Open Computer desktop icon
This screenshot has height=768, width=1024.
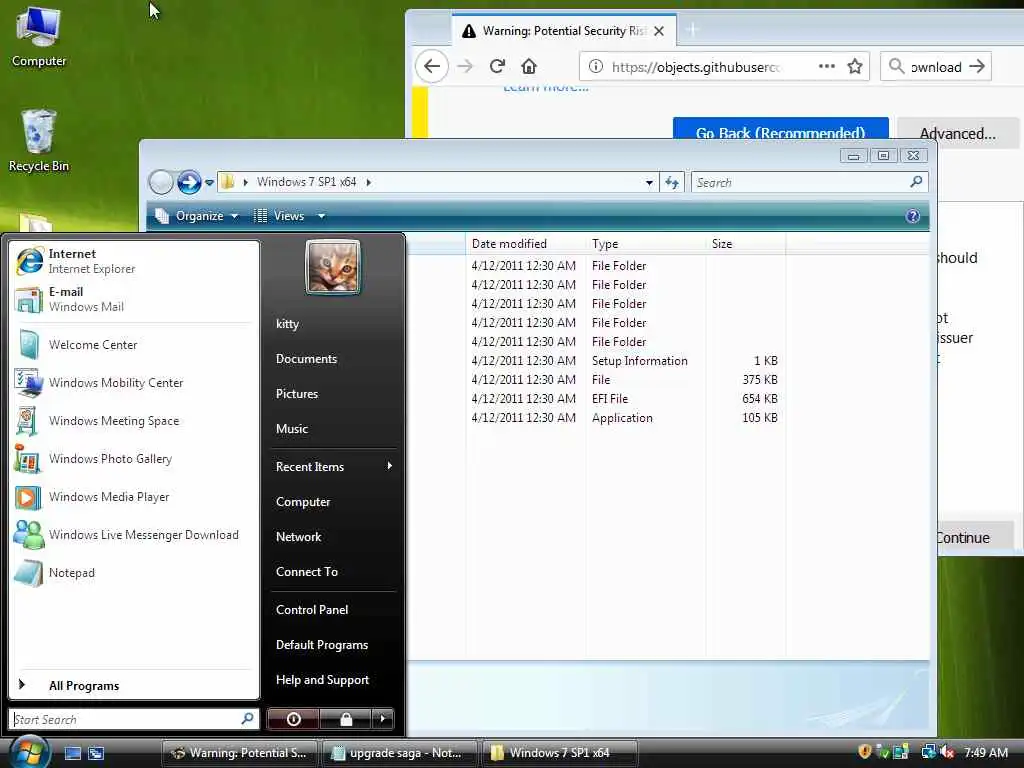click(x=39, y=36)
